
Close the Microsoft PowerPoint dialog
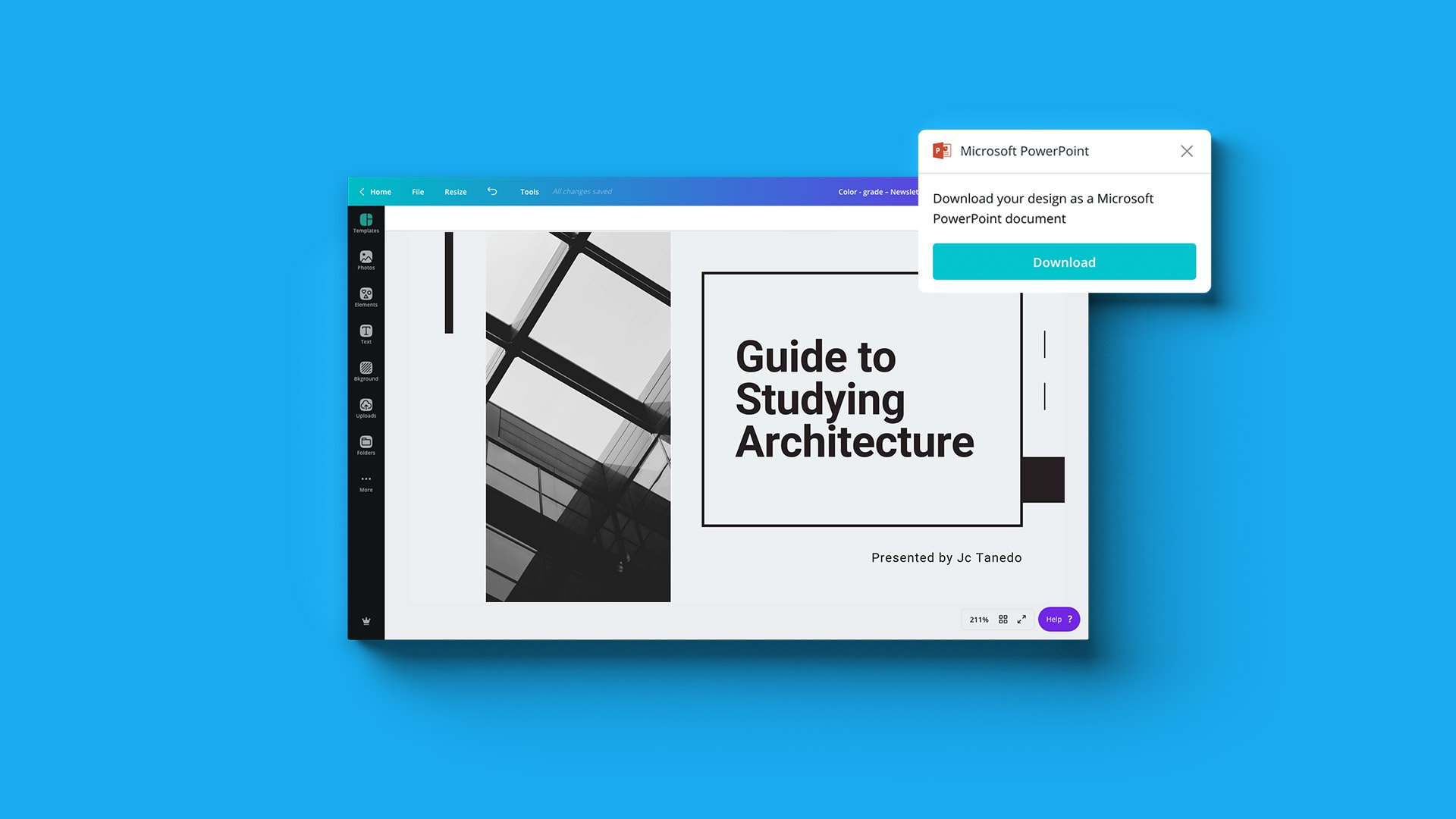pos(1186,151)
